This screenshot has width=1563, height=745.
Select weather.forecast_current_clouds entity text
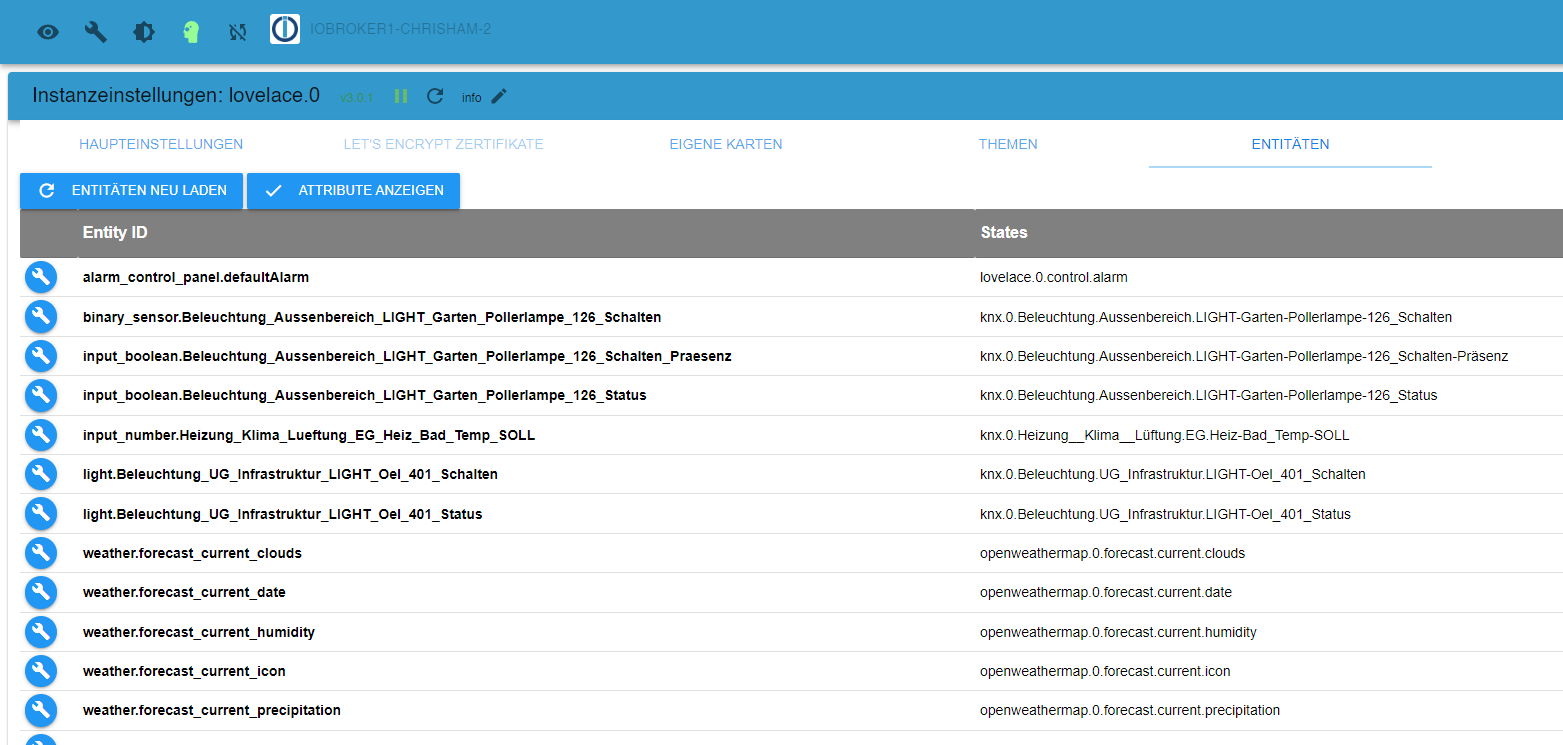click(192, 553)
